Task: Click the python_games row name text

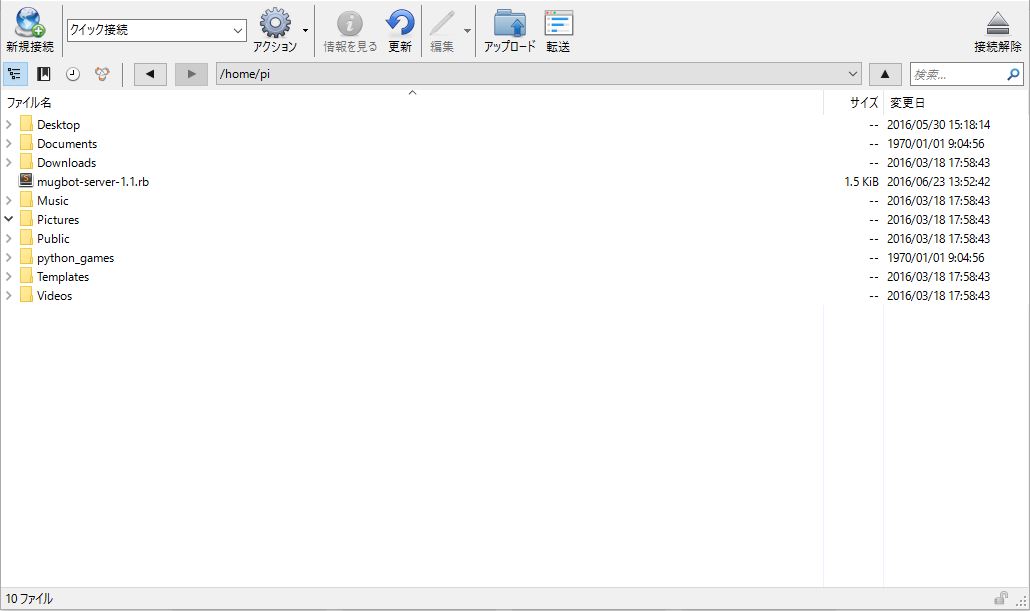Action: 76,258
